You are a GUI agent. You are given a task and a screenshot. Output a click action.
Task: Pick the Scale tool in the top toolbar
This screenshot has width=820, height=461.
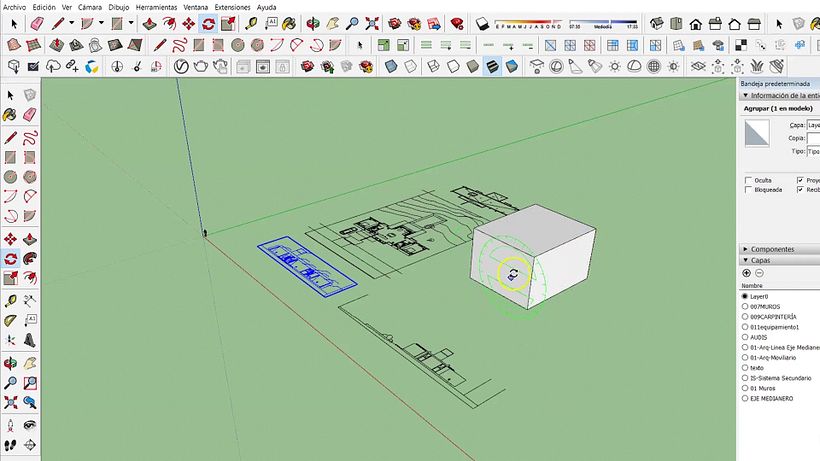[x=228, y=24]
